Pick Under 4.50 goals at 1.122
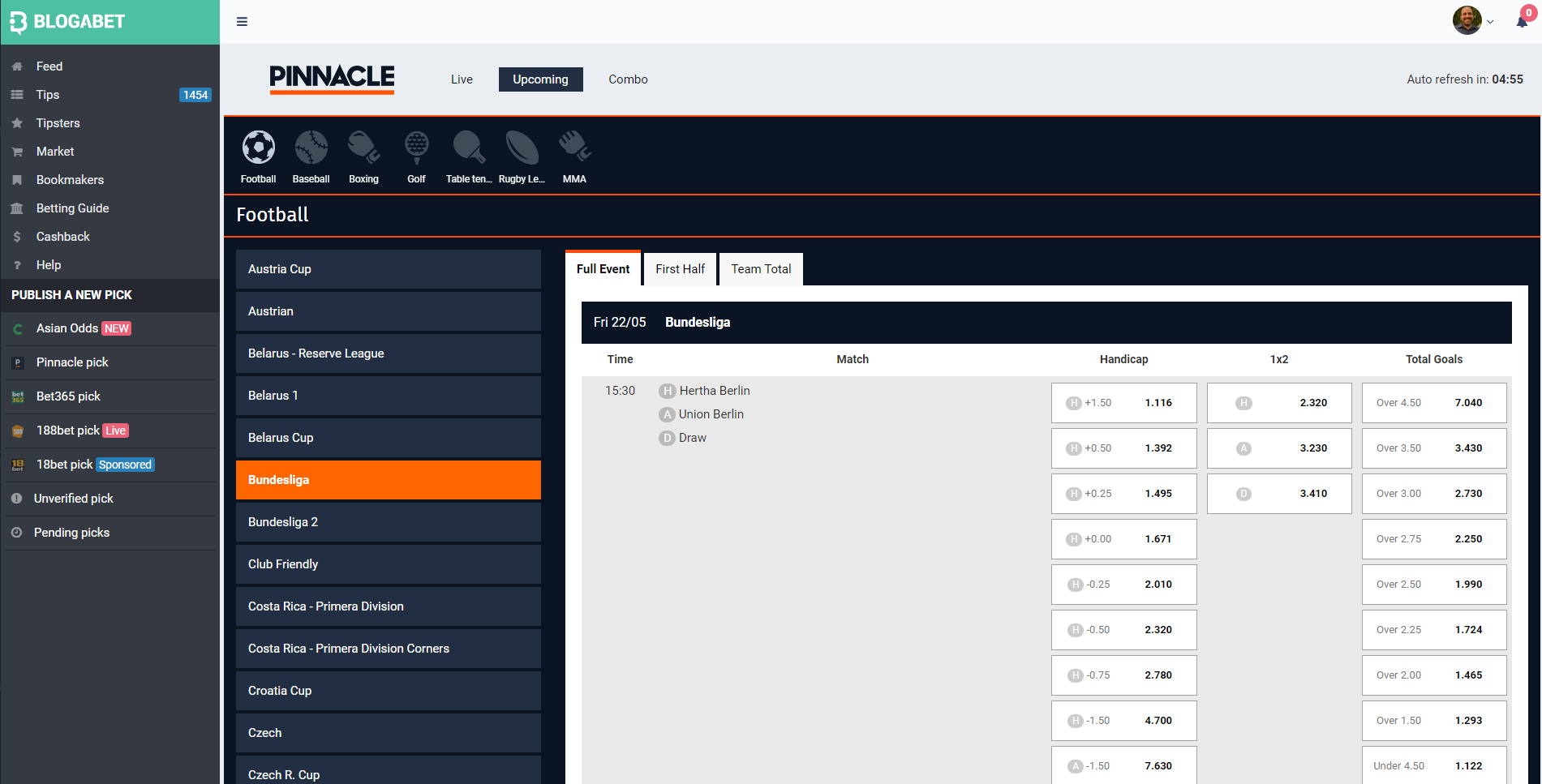 click(x=1434, y=765)
